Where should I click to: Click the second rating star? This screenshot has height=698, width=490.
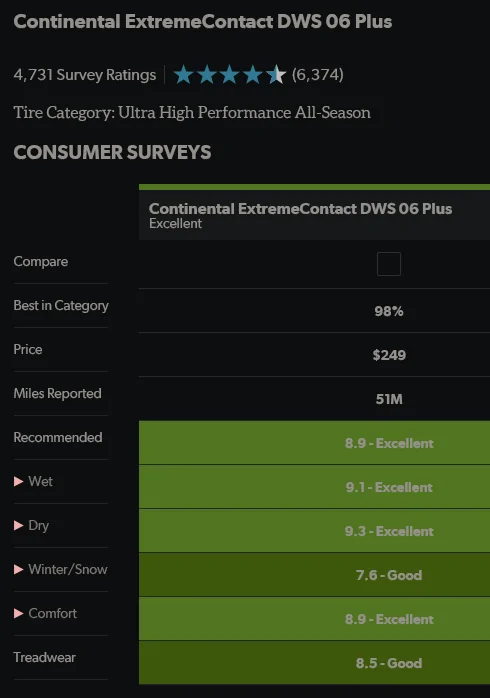[207, 74]
